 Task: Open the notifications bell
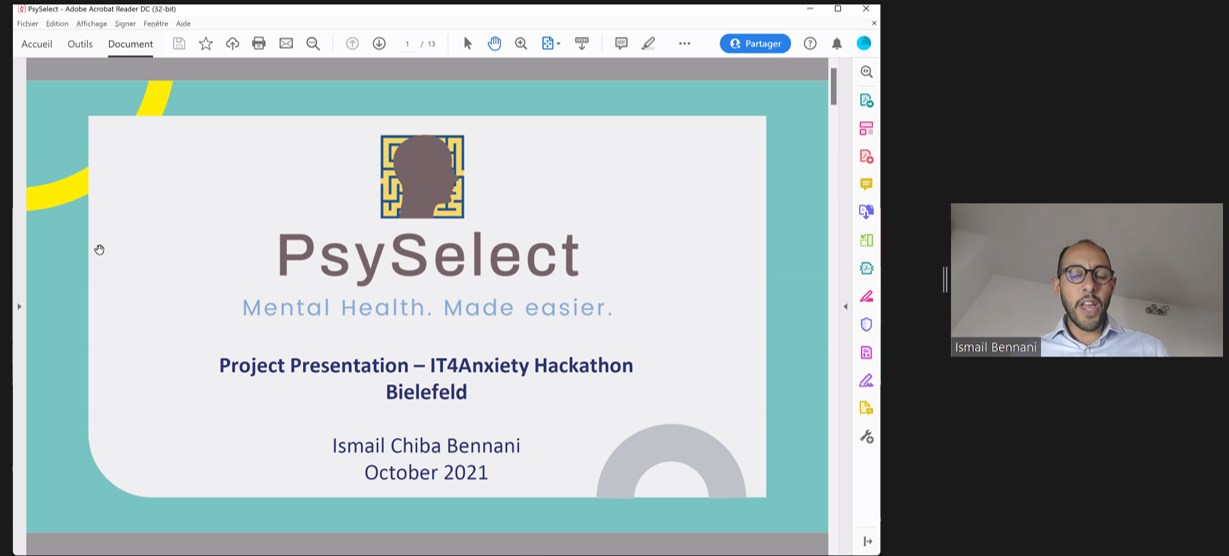point(837,44)
